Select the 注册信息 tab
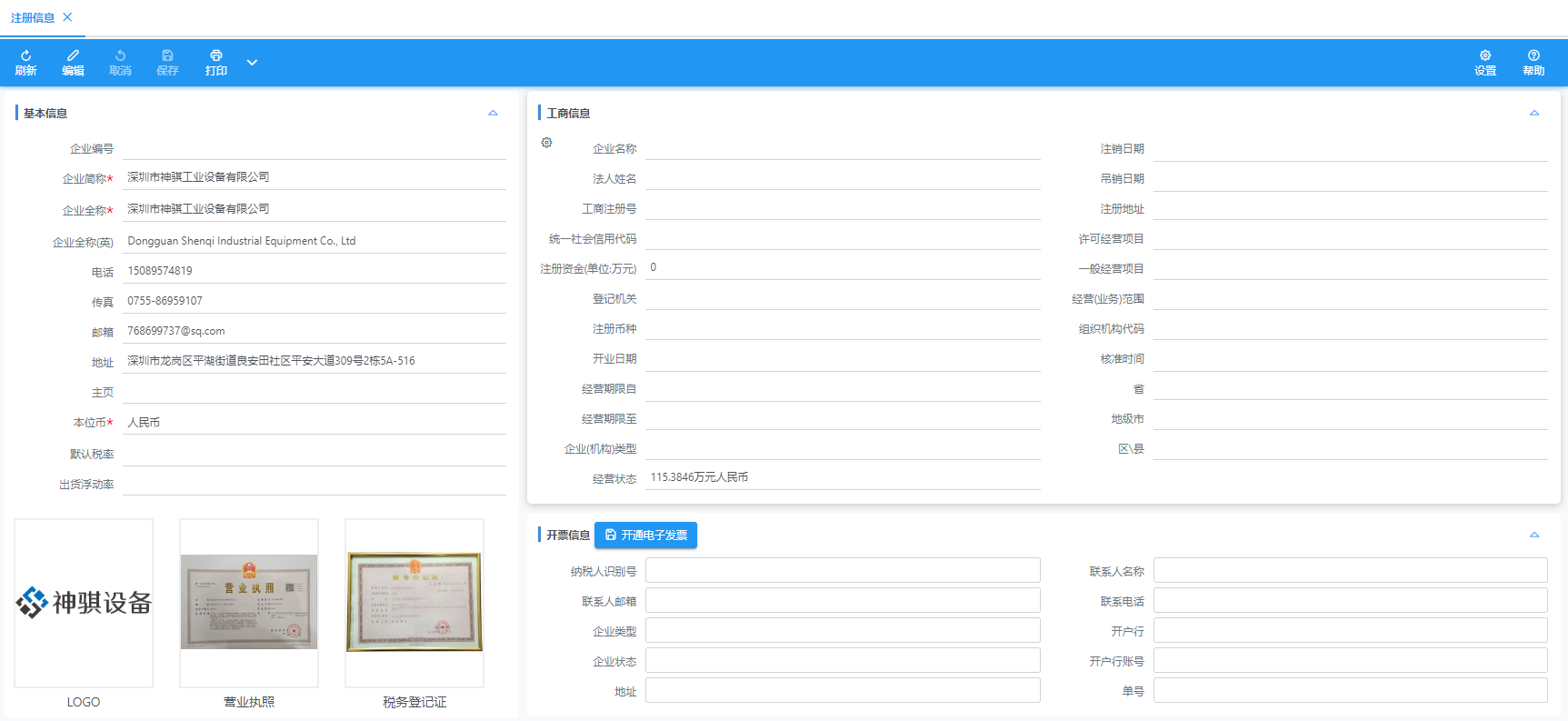This screenshot has width=1568, height=721. point(33,17)
